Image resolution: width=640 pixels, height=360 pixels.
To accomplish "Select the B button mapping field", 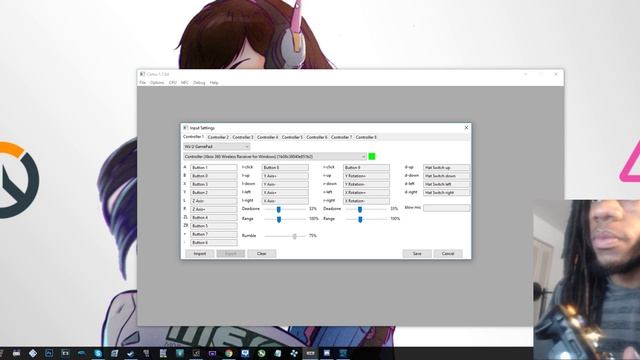I will tap(213, 176).
